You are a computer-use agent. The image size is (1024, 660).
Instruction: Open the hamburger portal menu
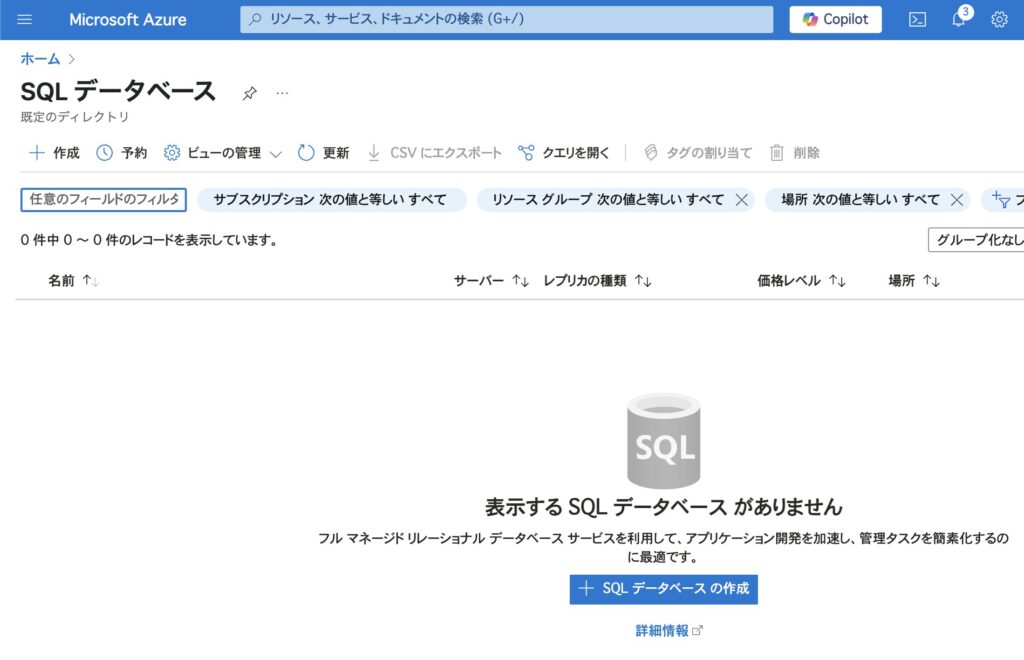24,20
